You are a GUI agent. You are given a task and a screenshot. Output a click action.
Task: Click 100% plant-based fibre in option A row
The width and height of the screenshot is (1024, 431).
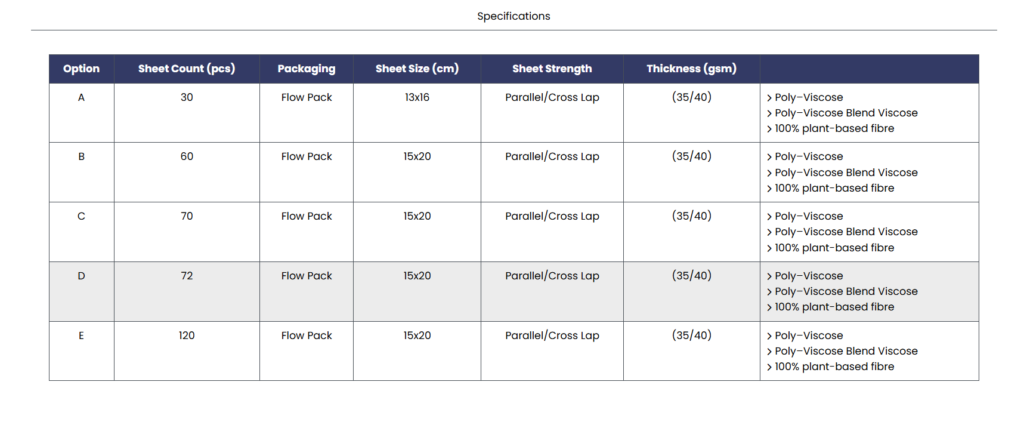(830, 129)
